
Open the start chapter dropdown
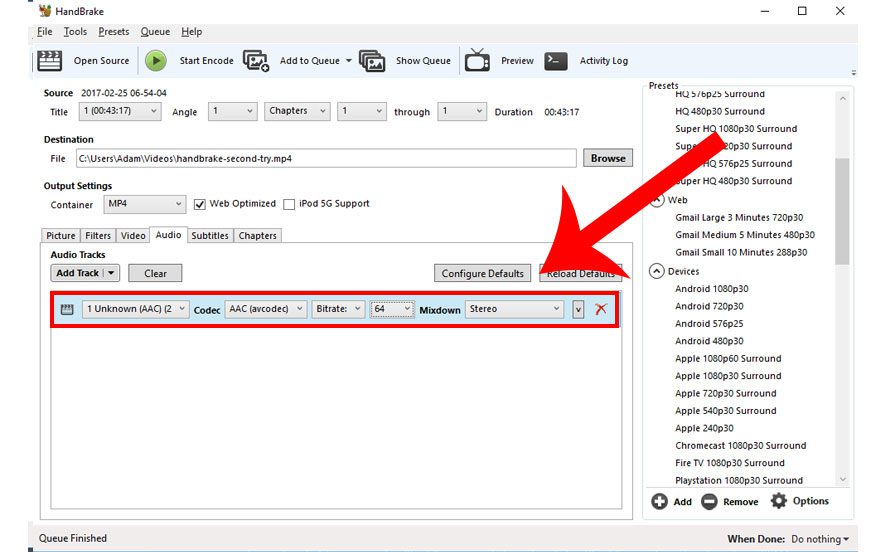pos(362,111)
